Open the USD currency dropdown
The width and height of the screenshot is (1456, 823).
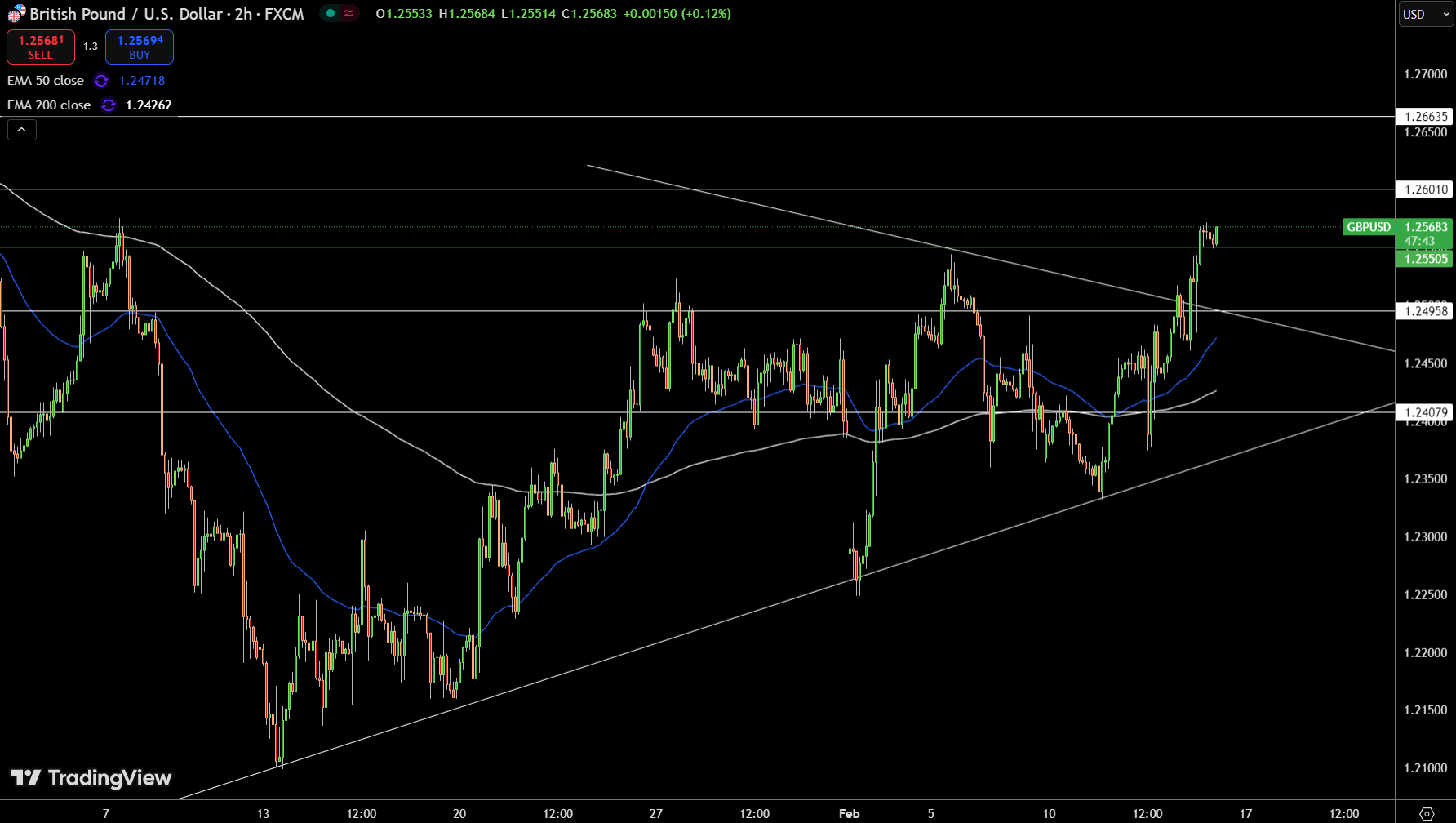pos(1426,14)
